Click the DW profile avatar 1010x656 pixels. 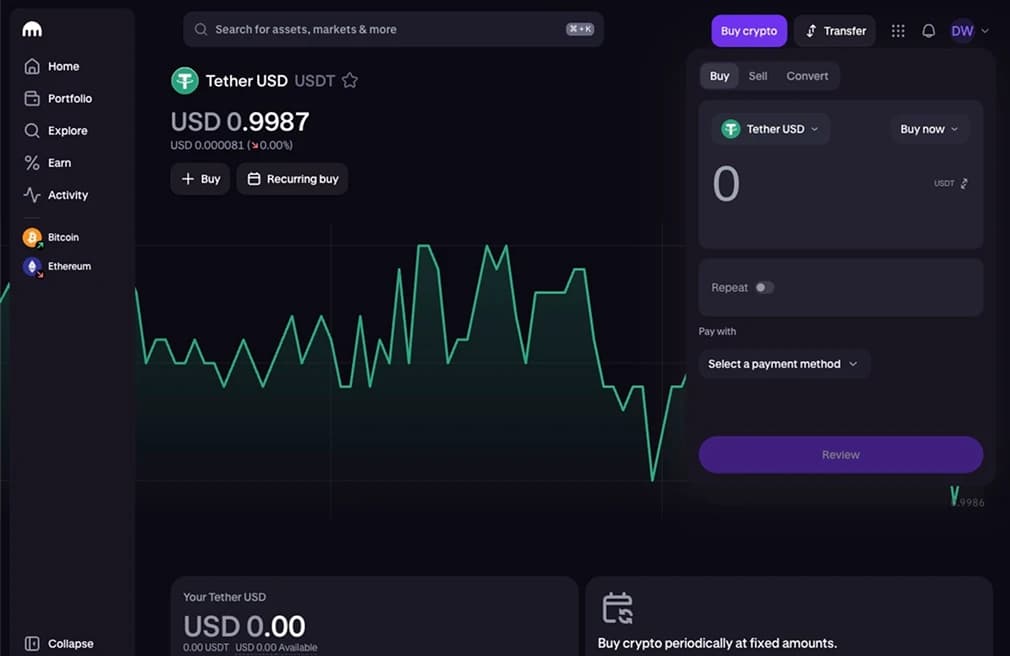point(962,31)
